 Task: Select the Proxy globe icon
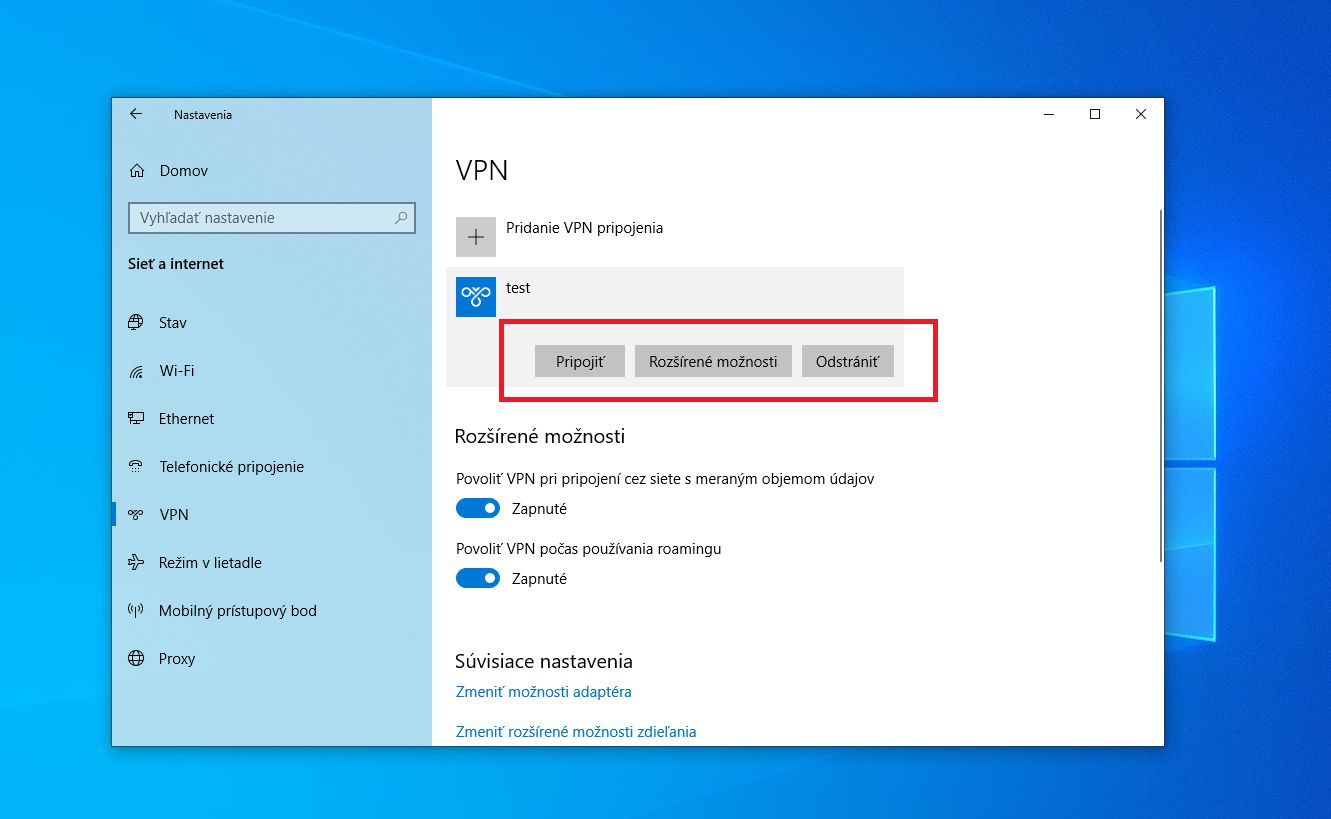click(x=136, y=658)
